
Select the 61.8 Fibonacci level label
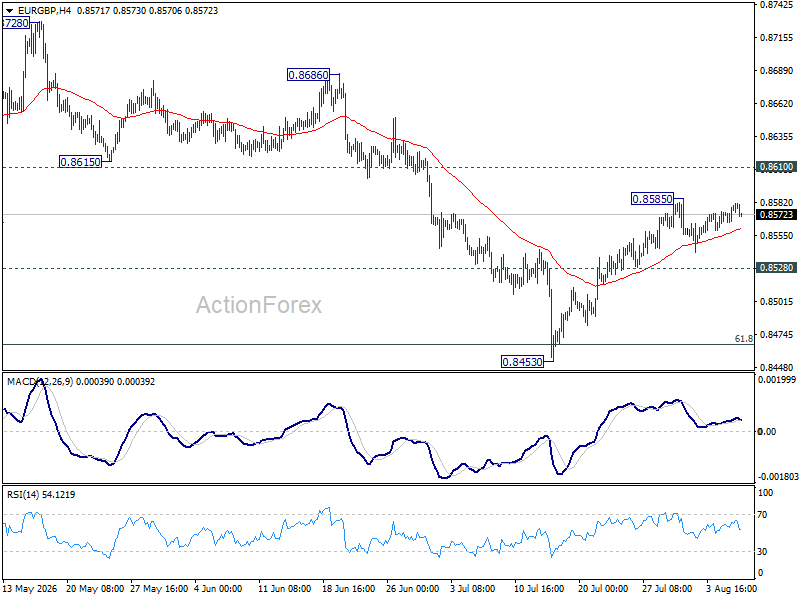click(743, 339)
